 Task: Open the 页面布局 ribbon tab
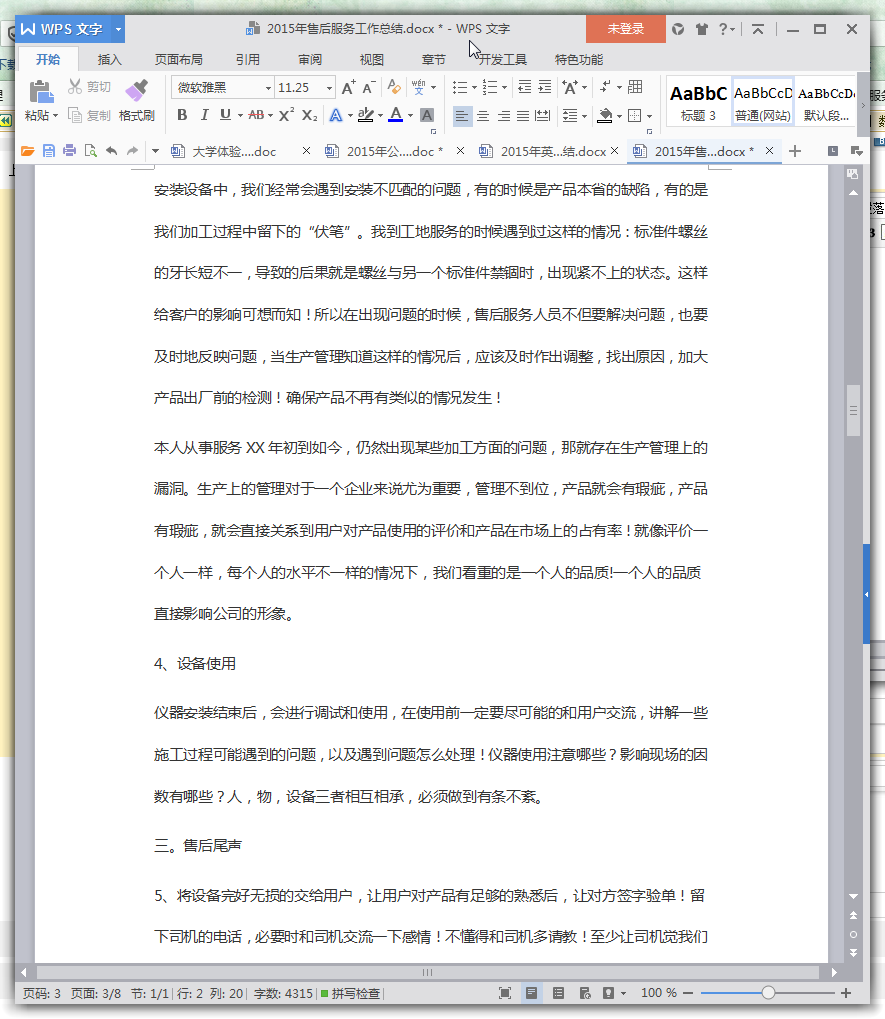(179, 60)
